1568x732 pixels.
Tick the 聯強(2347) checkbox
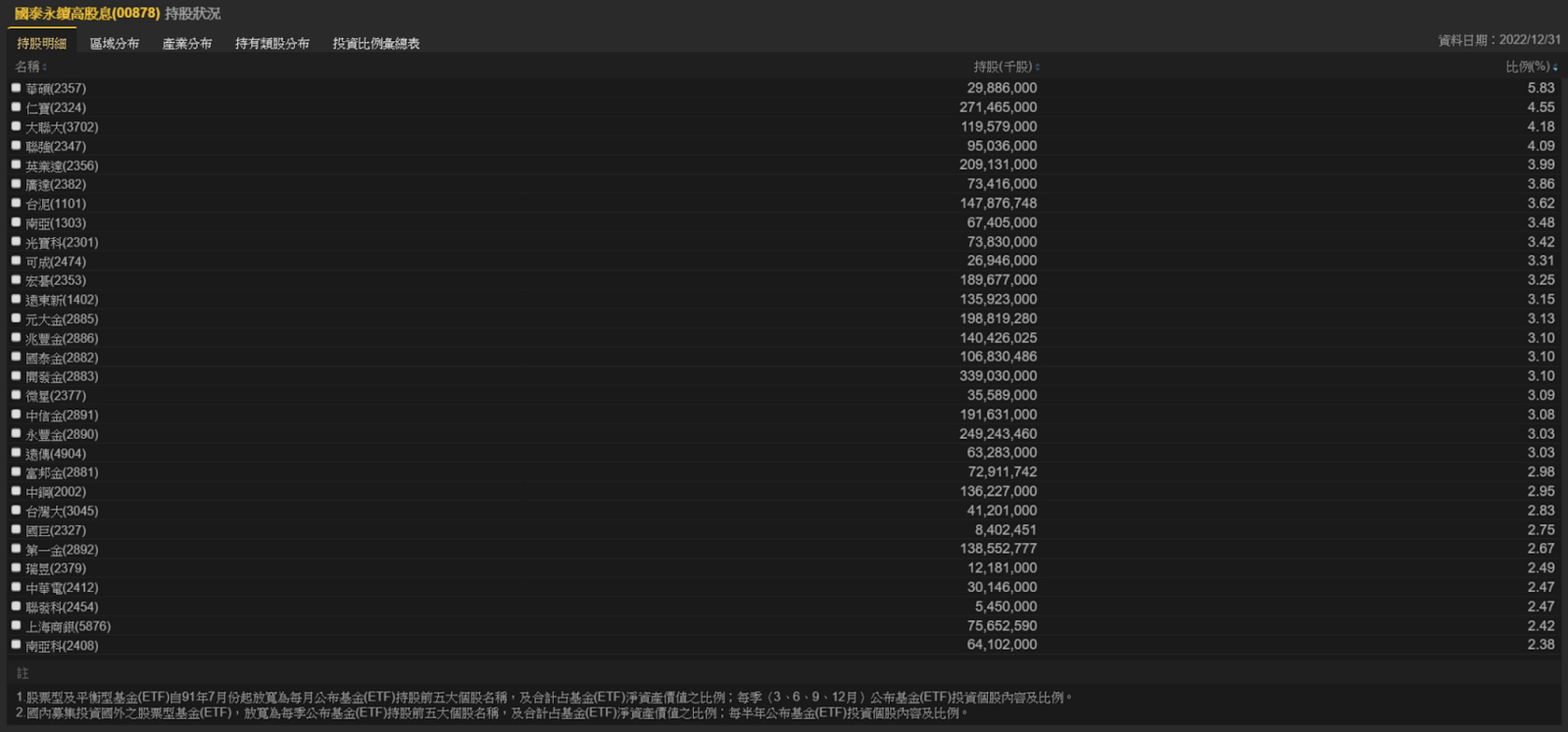16,145
